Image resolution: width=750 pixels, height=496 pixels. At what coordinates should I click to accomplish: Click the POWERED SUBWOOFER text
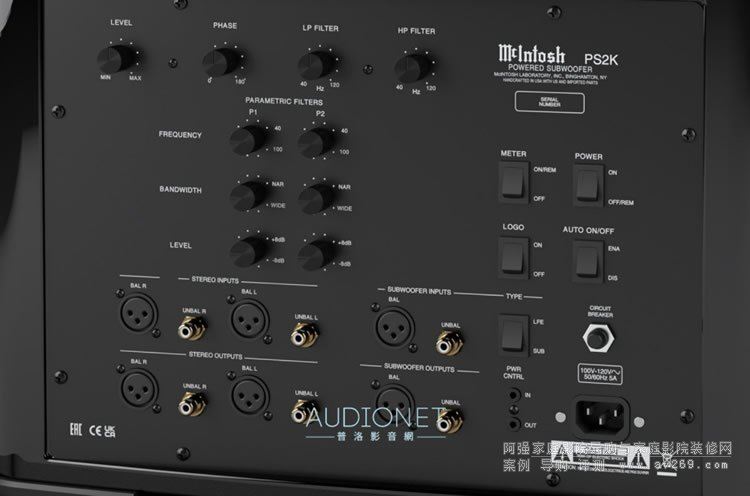[x=550, y=68]
